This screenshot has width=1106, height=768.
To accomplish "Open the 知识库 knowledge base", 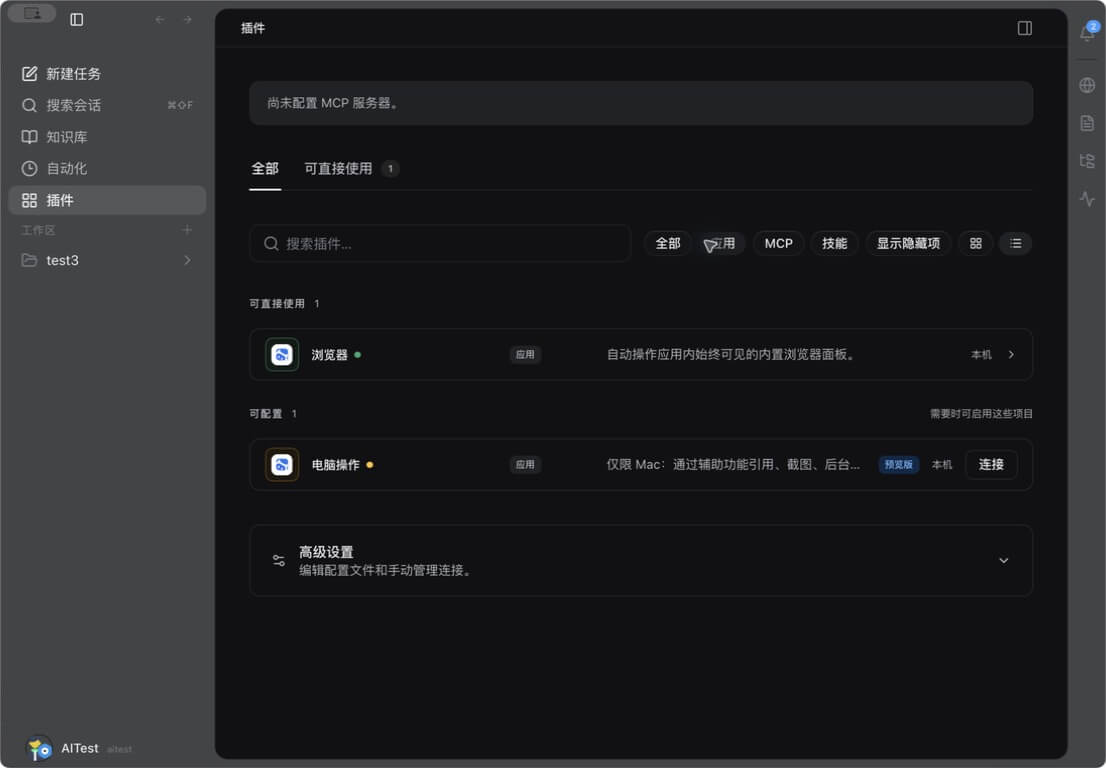I will (107, 137).
